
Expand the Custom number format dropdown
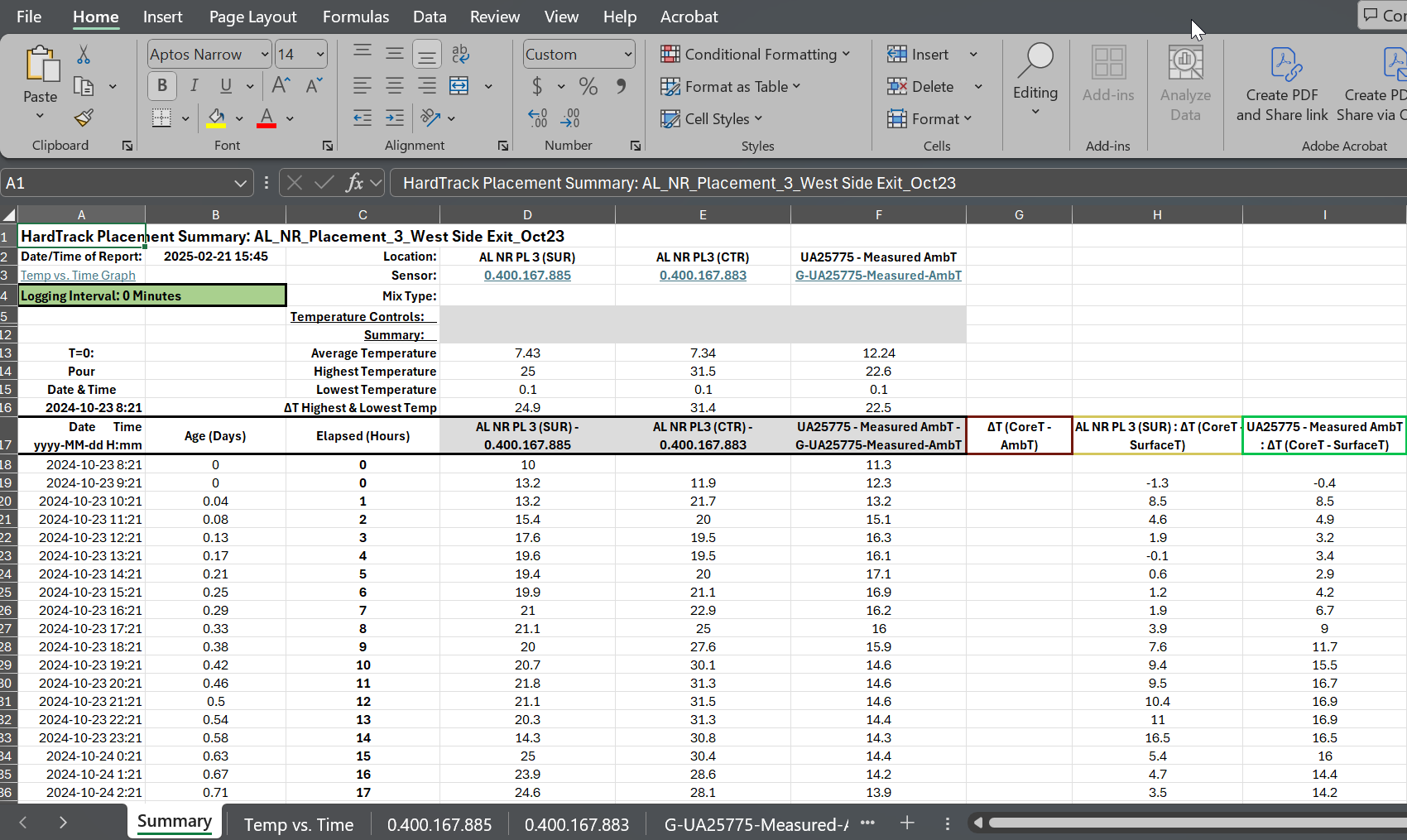627,55
